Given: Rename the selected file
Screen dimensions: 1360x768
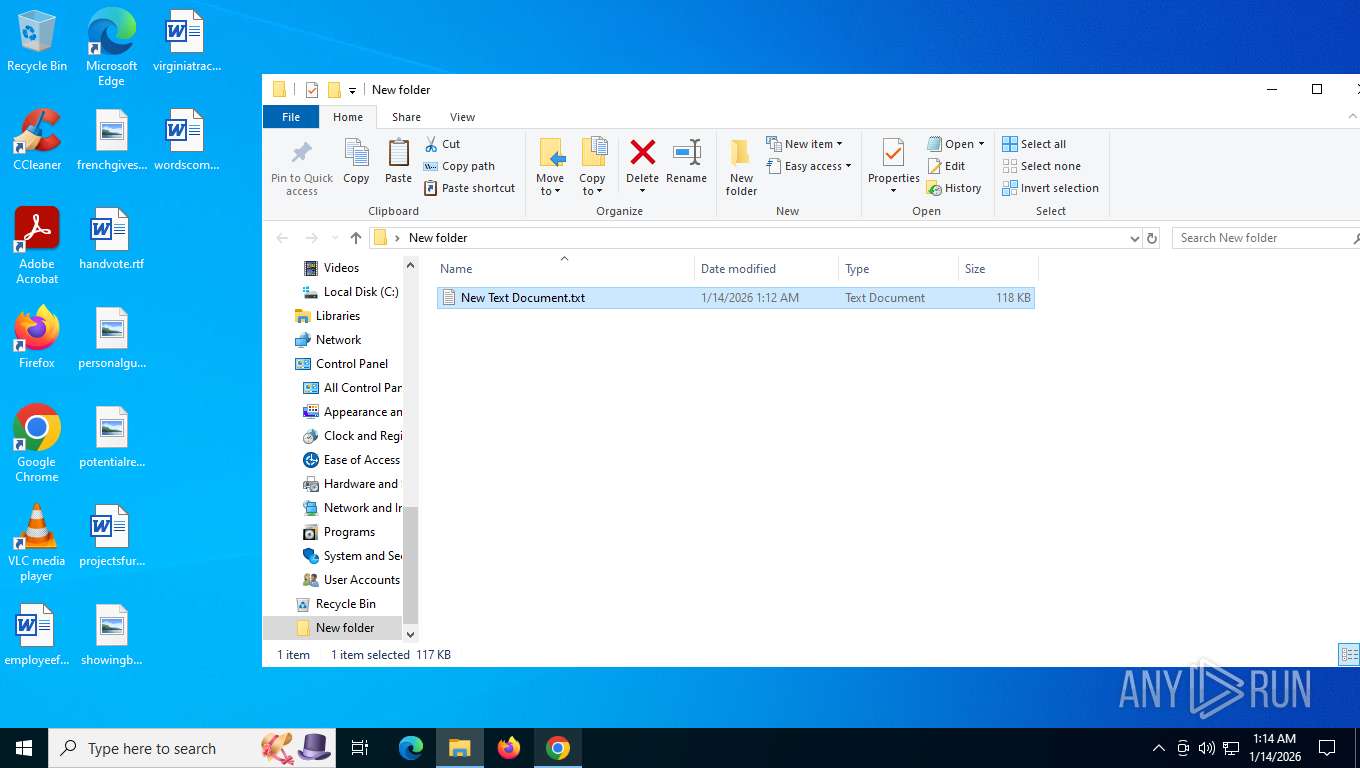Looking at the screenshot, I should [686, 162].
